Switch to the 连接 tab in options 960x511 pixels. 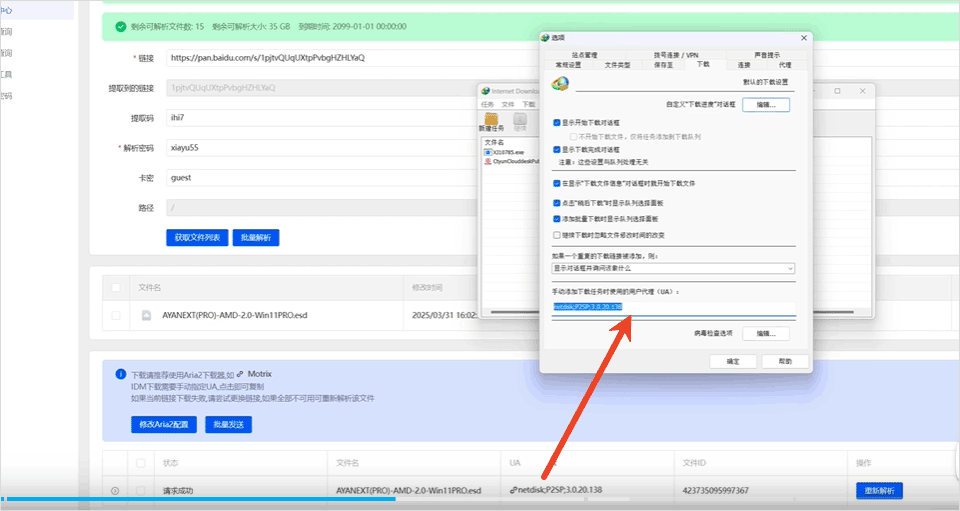click(x=743, y=64)
